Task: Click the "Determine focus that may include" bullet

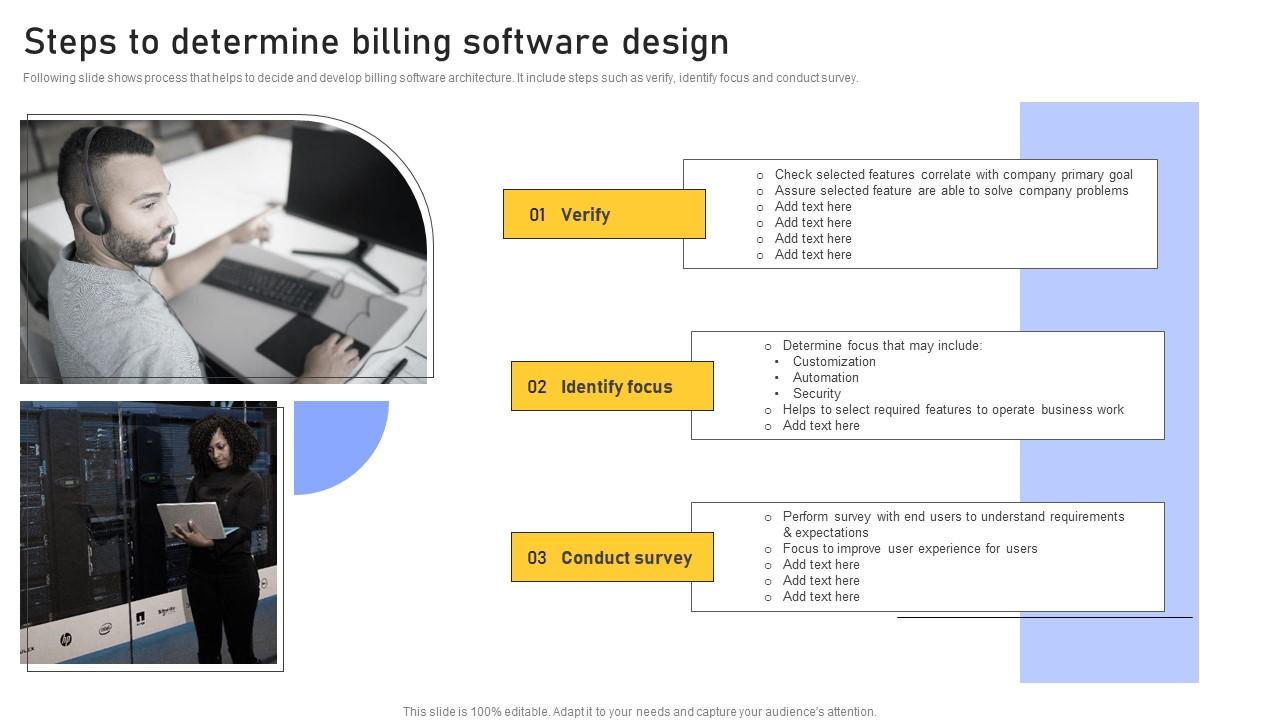Action: tap(882, 346)
